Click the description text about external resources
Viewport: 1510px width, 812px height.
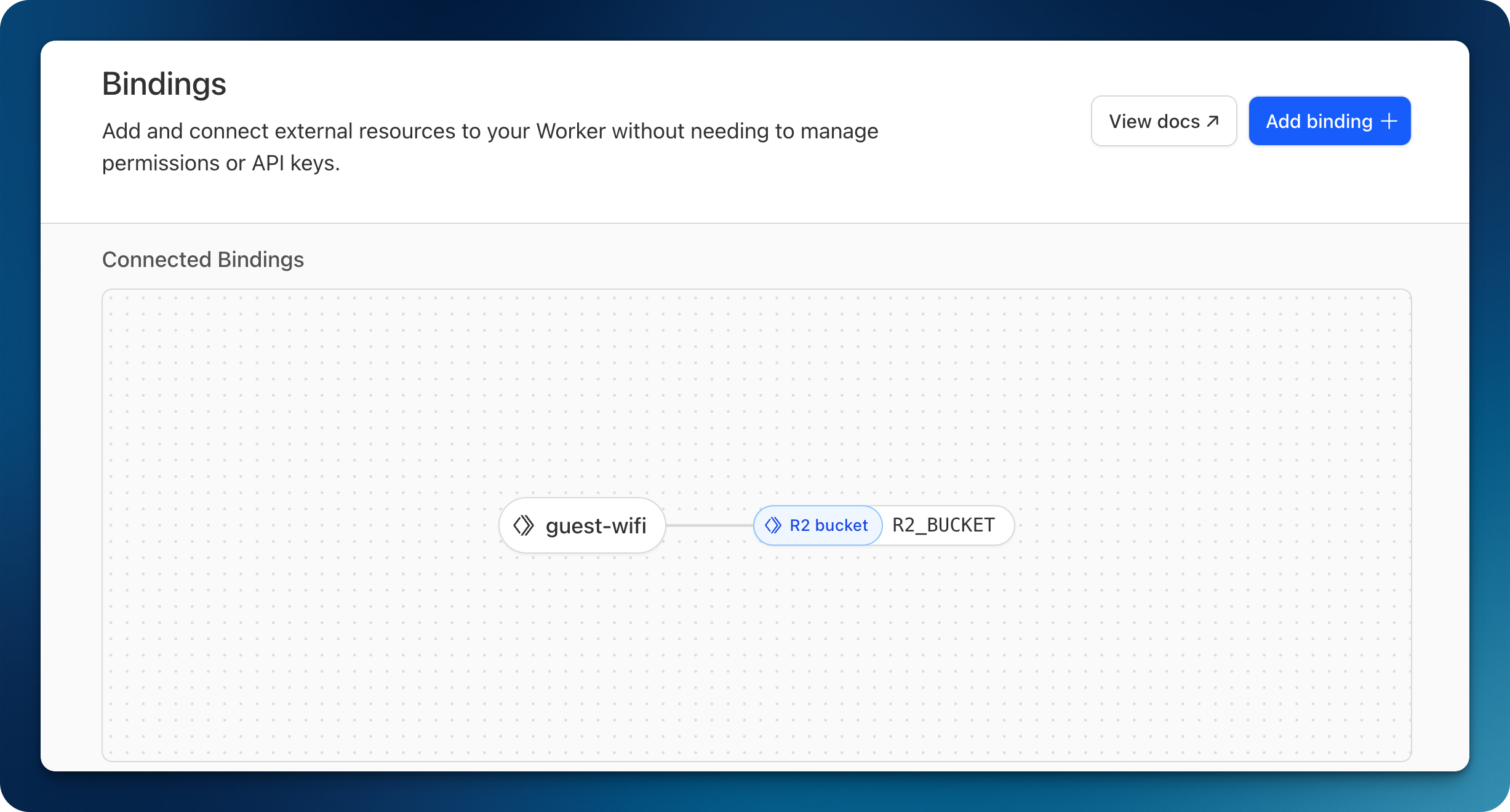point(490,147)
